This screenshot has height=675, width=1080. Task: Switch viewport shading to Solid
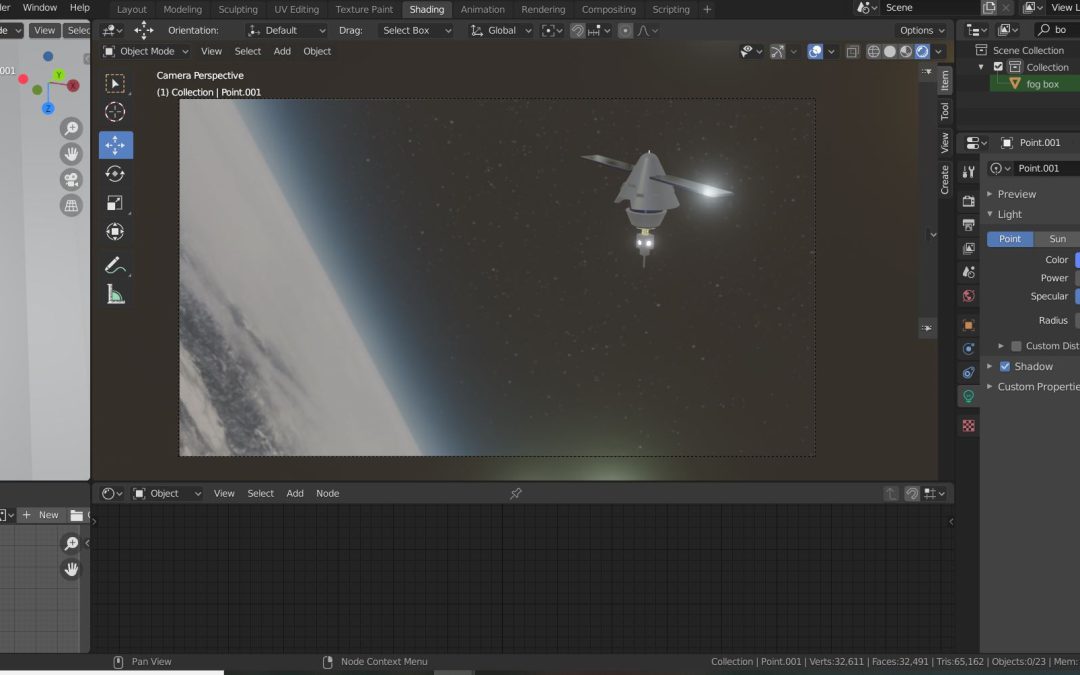pos(890,52)
